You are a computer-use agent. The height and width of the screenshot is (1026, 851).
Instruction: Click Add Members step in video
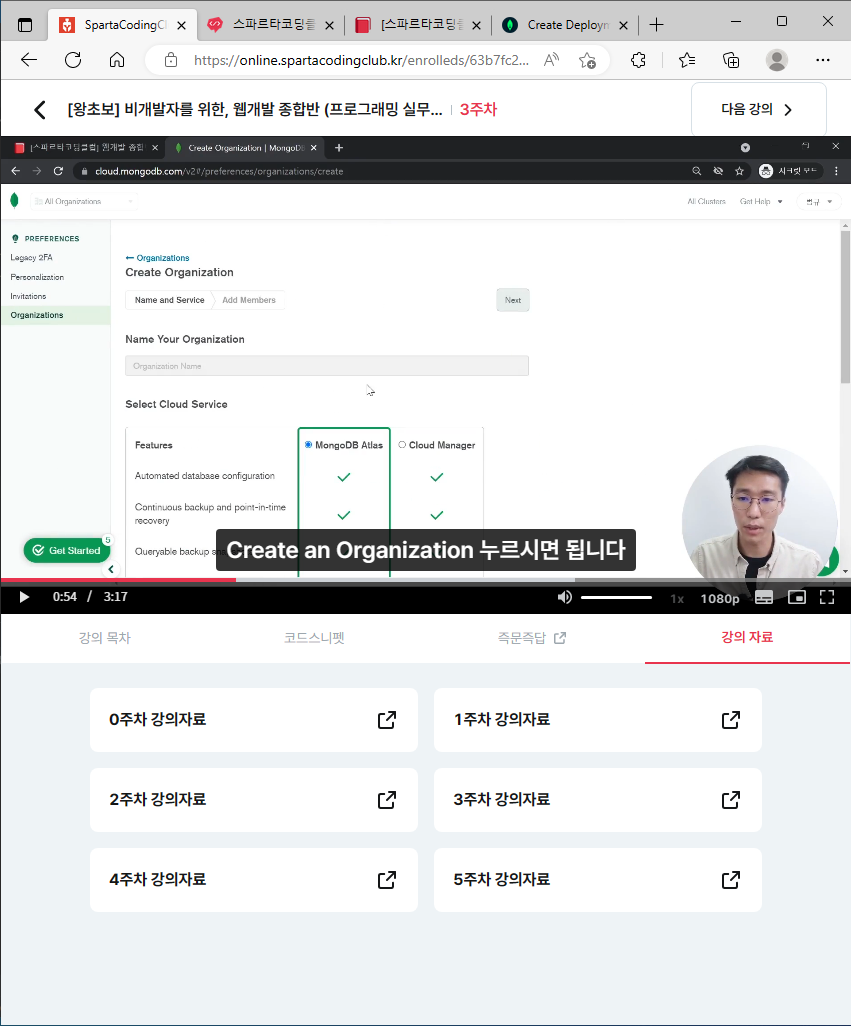[249, 300]
